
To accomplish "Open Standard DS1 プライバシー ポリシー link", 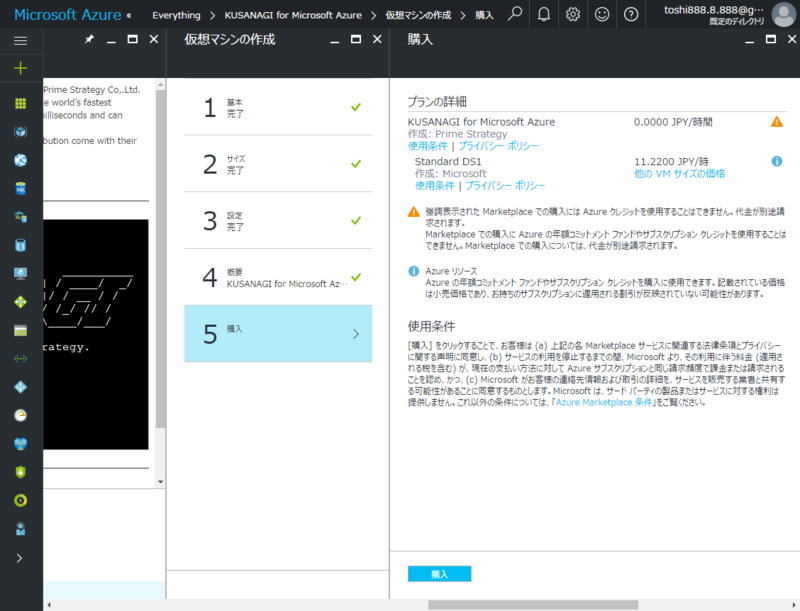I will tap(505, 186).
